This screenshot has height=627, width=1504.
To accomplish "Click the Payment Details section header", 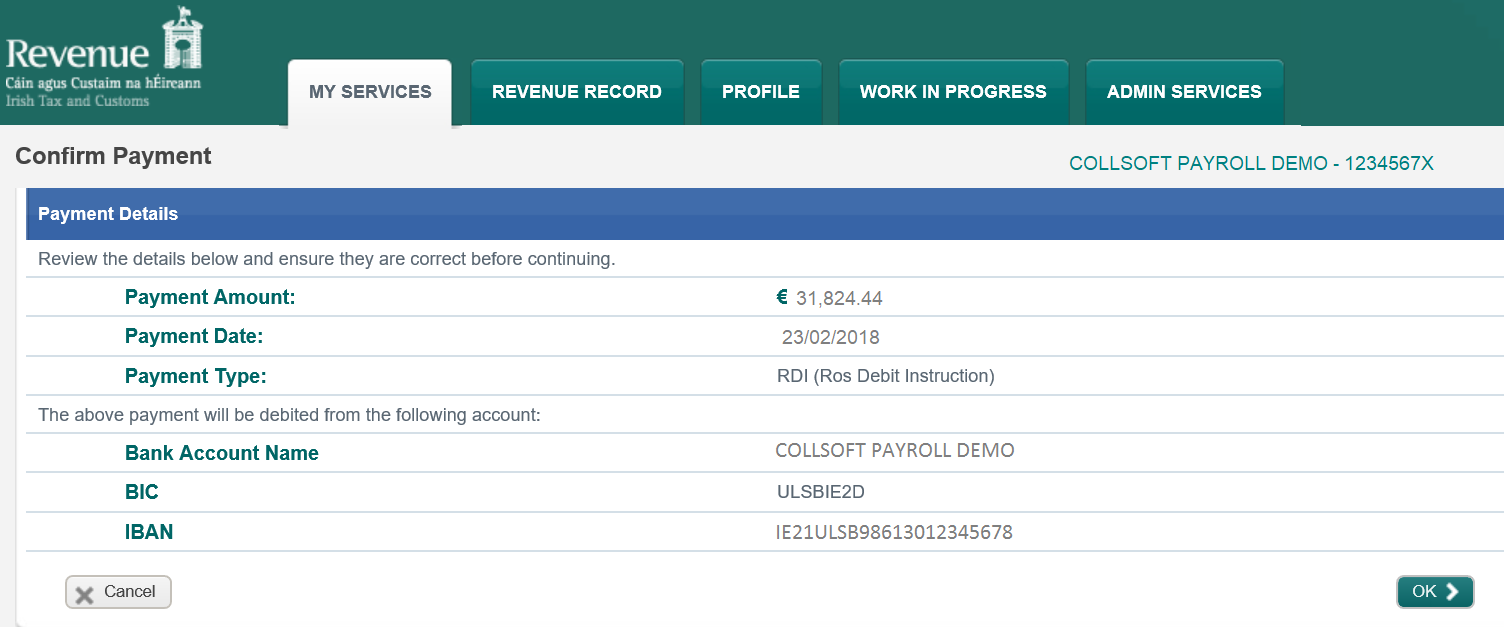I will [x=108, y=214].
